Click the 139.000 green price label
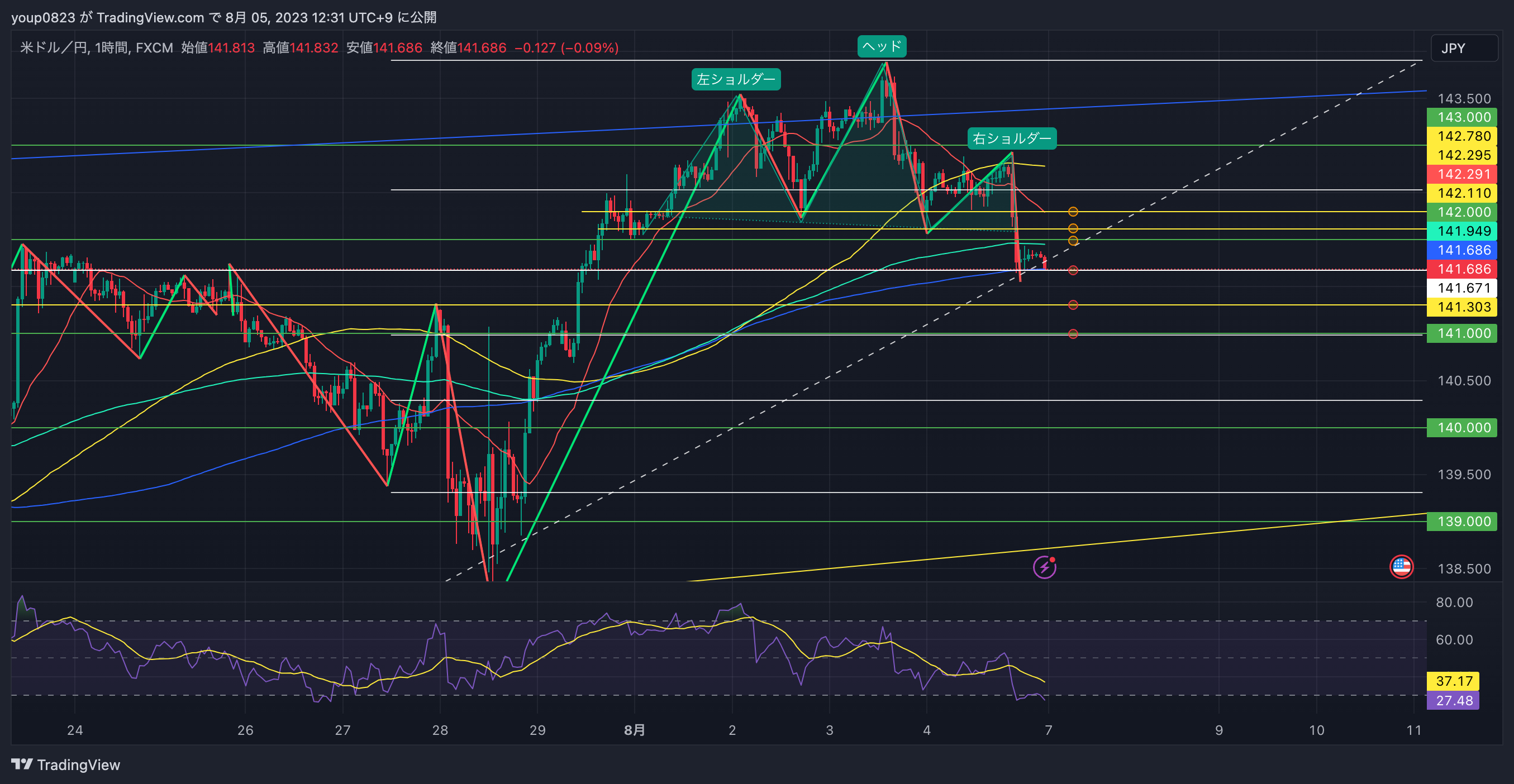Screen dimensions: 1514x784 pos(1461,522)
